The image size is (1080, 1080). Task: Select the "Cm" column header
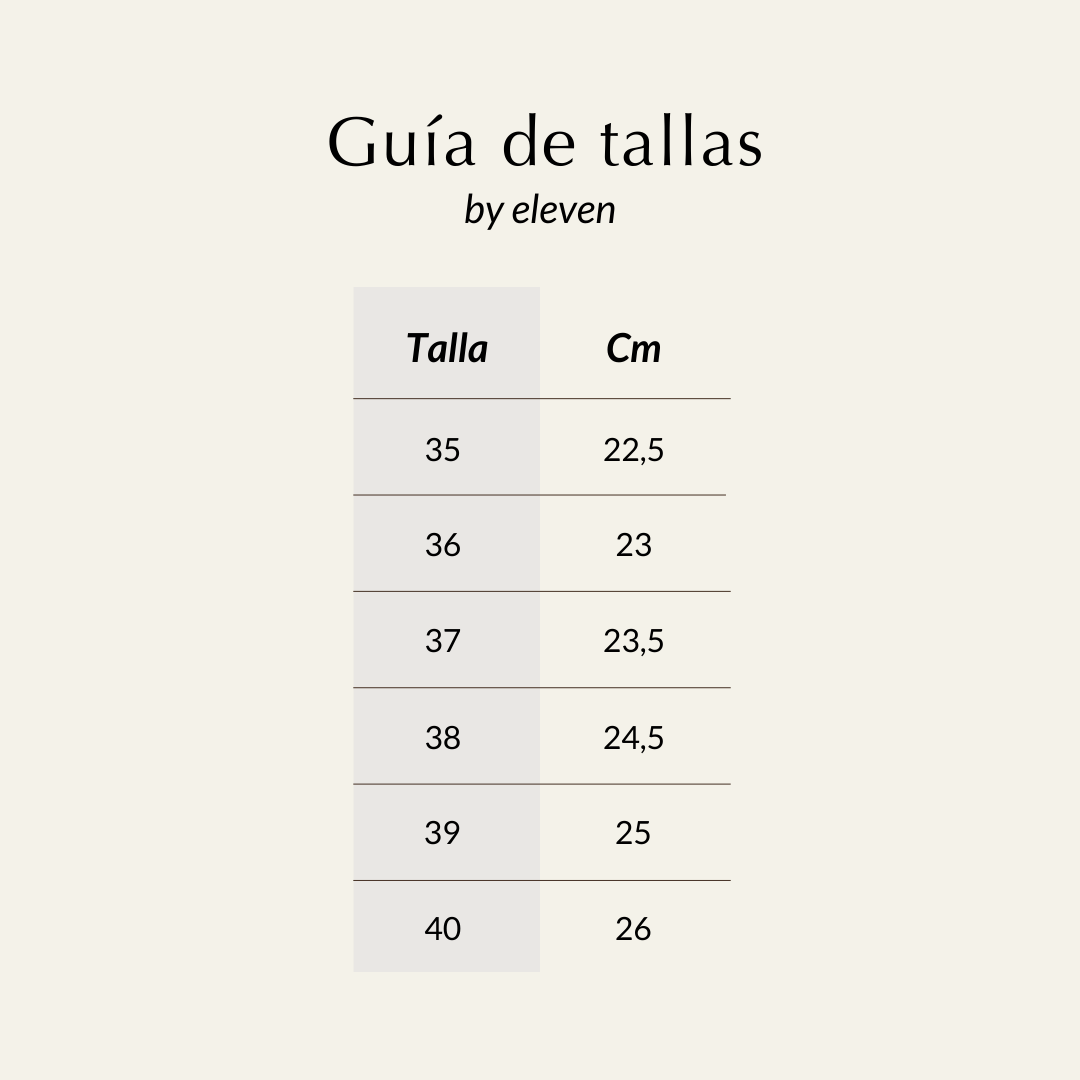(x=634, y=348)
